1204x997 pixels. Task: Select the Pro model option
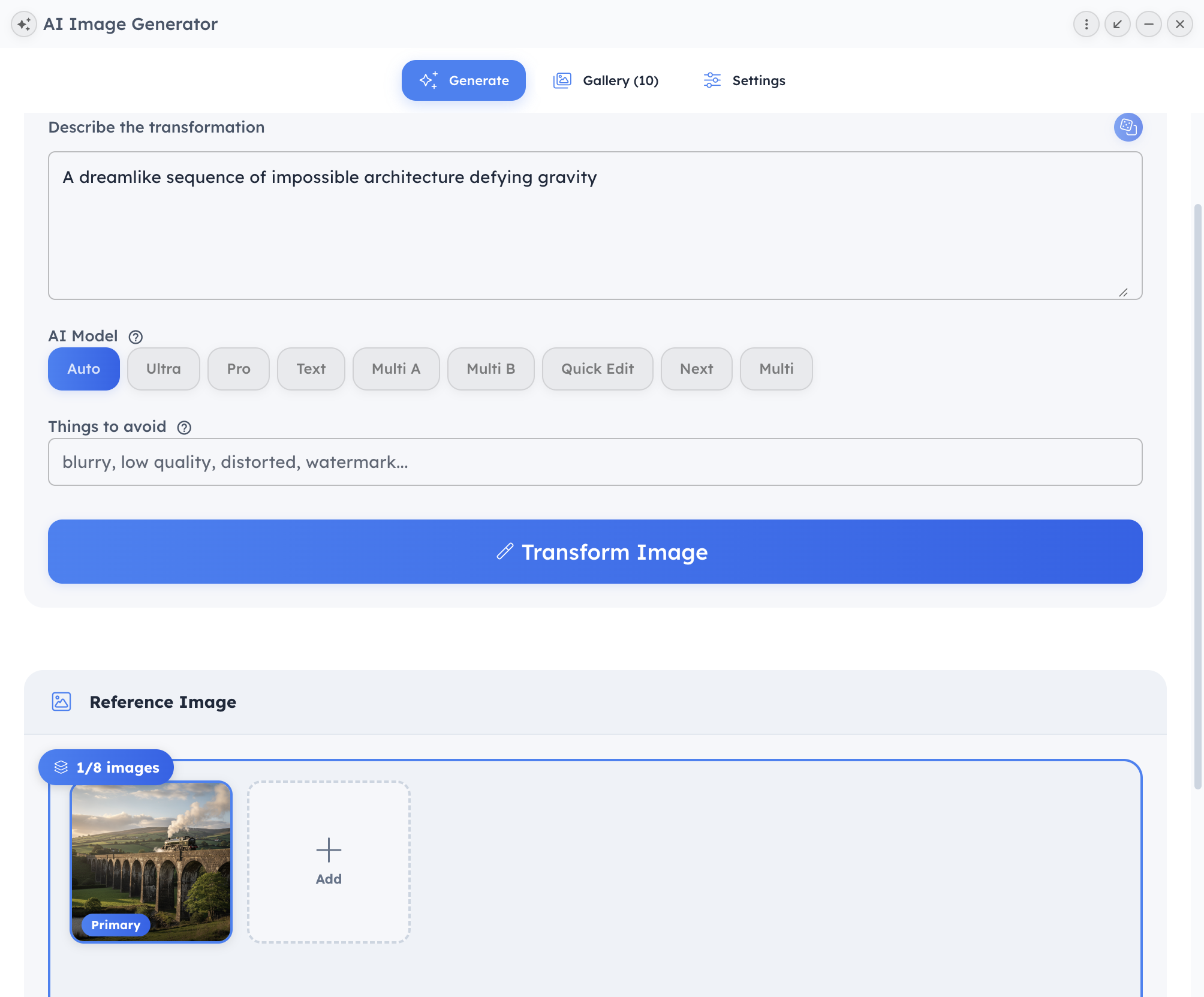pyautogui.click(x=238, y=369)
